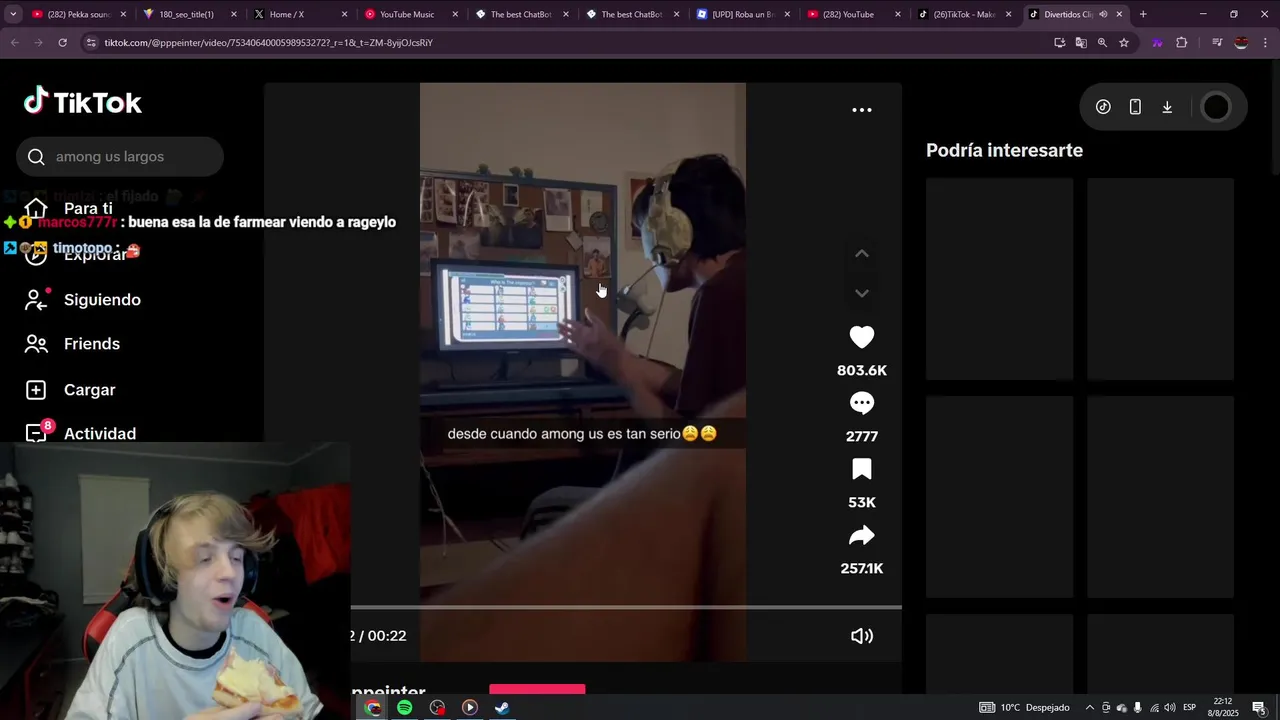Open the extensions puzzle icon
The image size is (1280, 720).
click(1182, 43)
